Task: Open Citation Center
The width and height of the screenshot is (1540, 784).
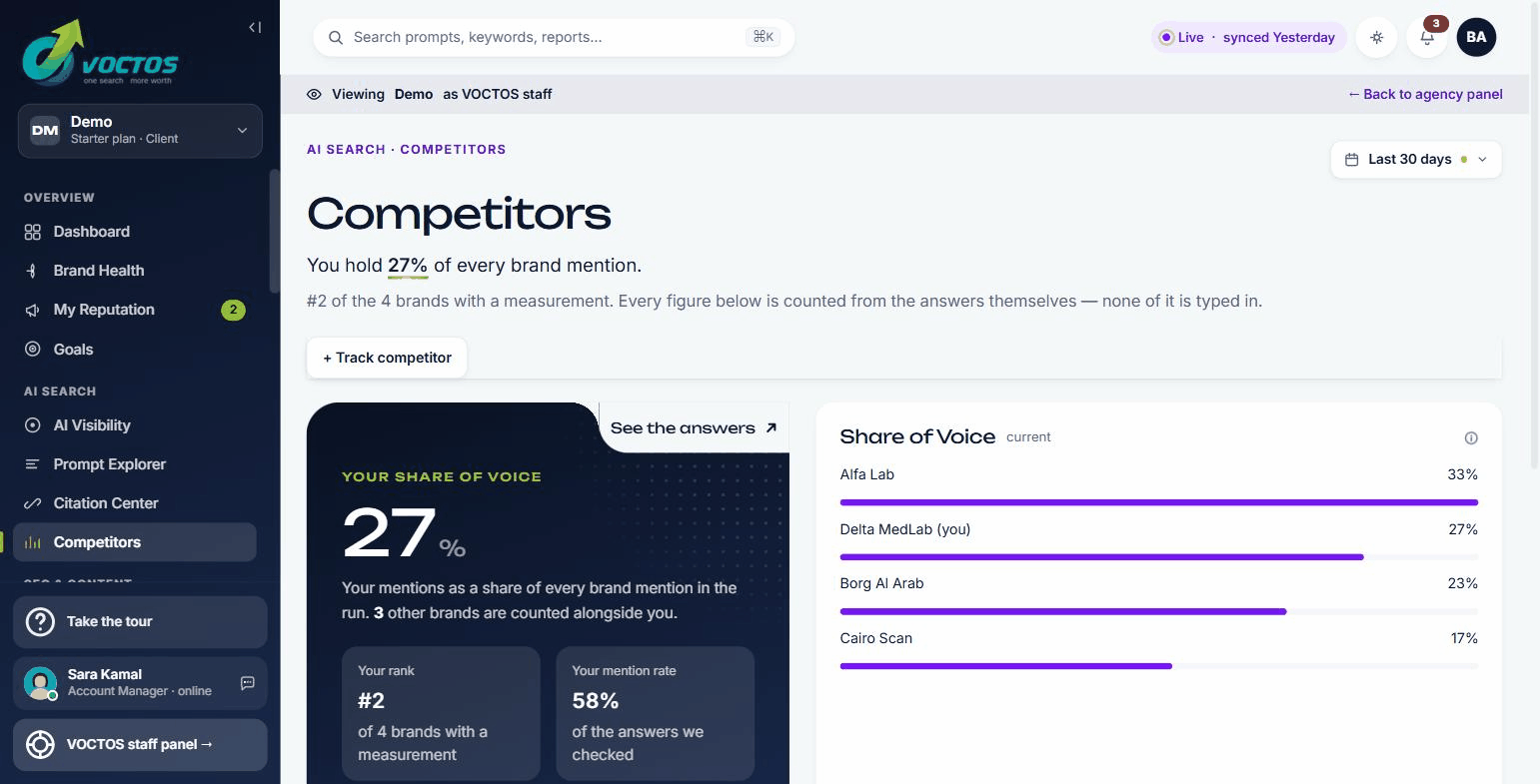Action: (x=135, y=503)
